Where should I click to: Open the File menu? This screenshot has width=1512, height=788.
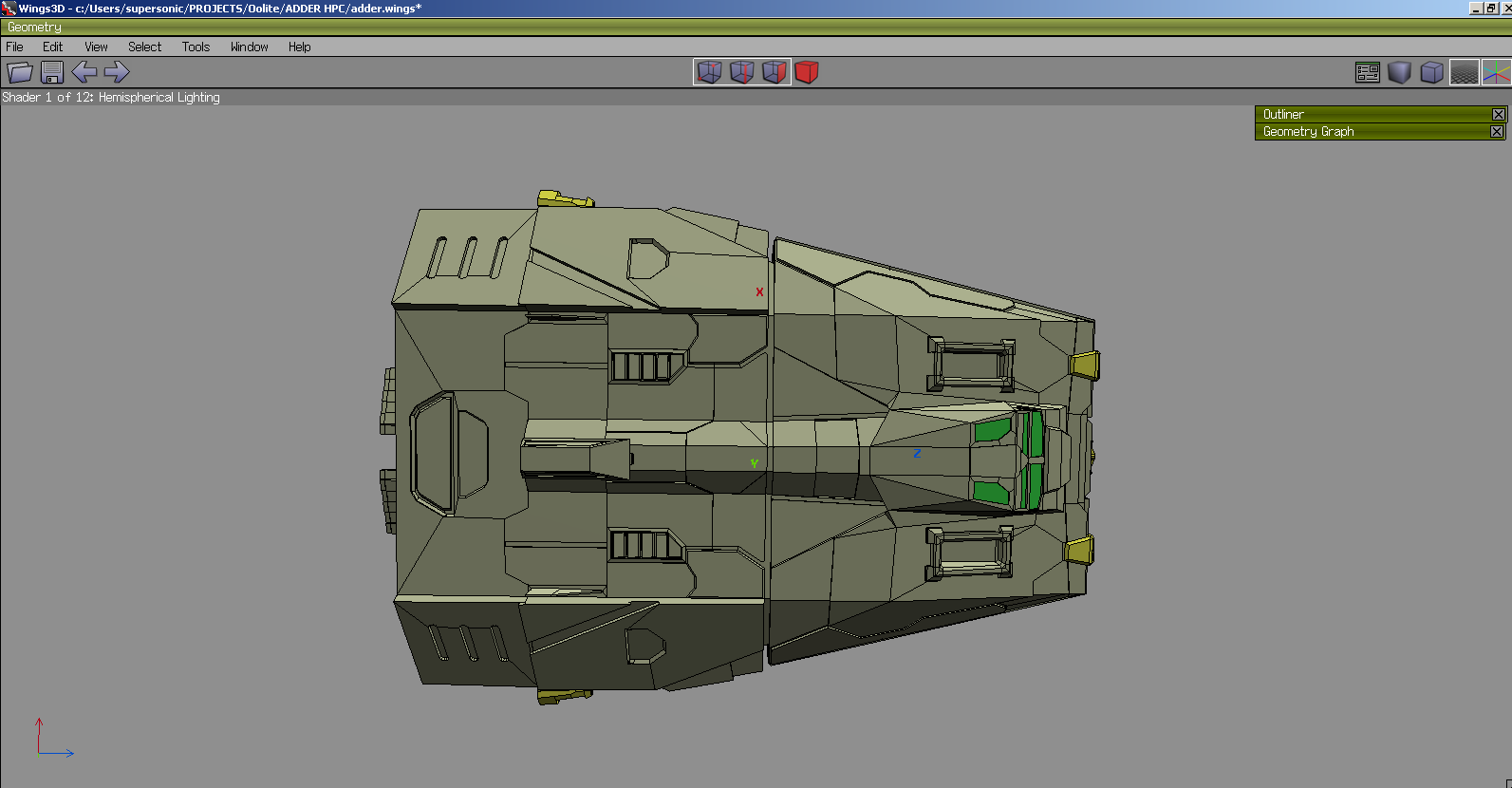15,47
